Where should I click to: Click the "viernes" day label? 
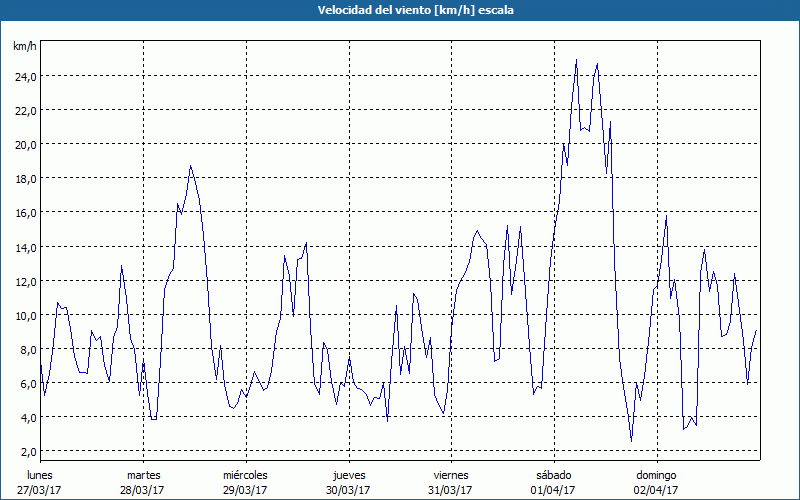[x=451, y=475]
